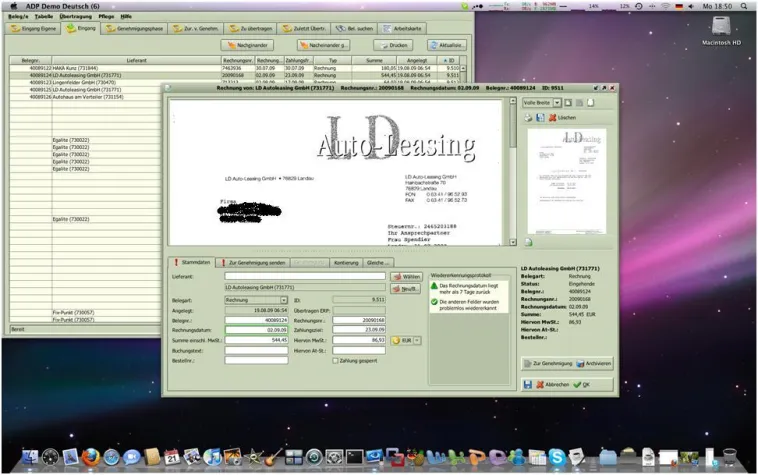Viewport: 758px width, 475px height.
Task: Open Spotlight search in the menu bar
Action: point(743,6)
